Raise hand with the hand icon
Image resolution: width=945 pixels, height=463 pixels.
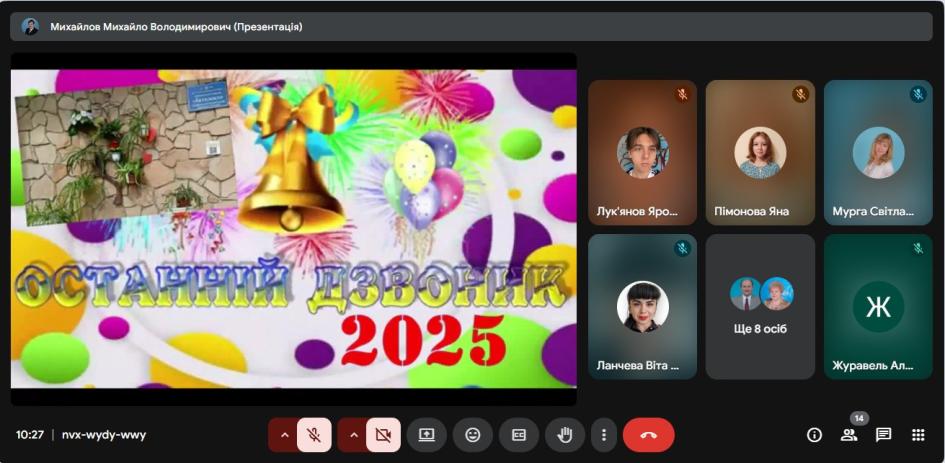click(565, 435)
